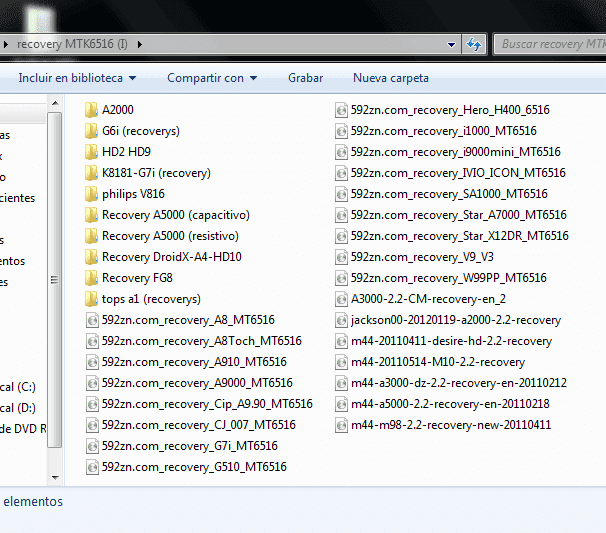
Task: Select 592zn.com_recovery_G7i_MT6516 file icon
Action: (x=92, y=446)
